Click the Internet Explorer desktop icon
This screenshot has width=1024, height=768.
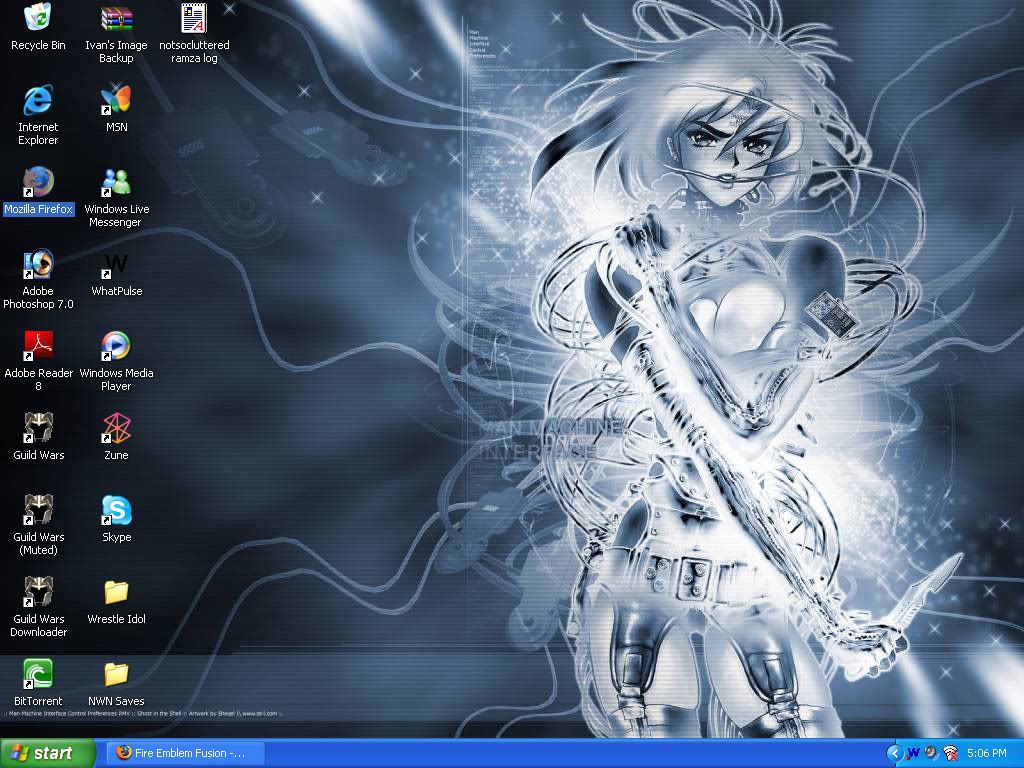(38, 101)
